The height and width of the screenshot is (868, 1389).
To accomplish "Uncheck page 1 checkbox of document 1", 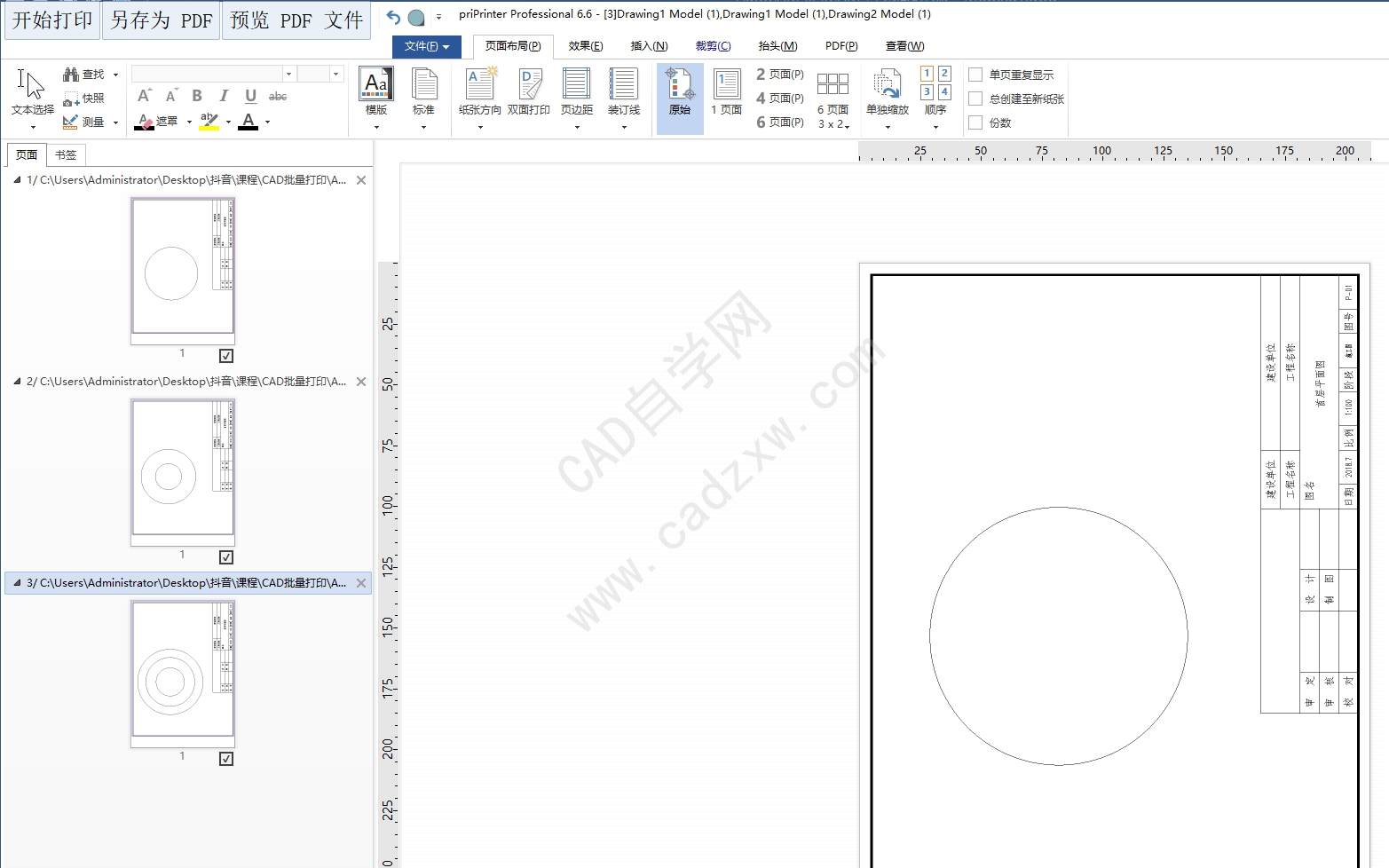I will [x=226, y=356].
